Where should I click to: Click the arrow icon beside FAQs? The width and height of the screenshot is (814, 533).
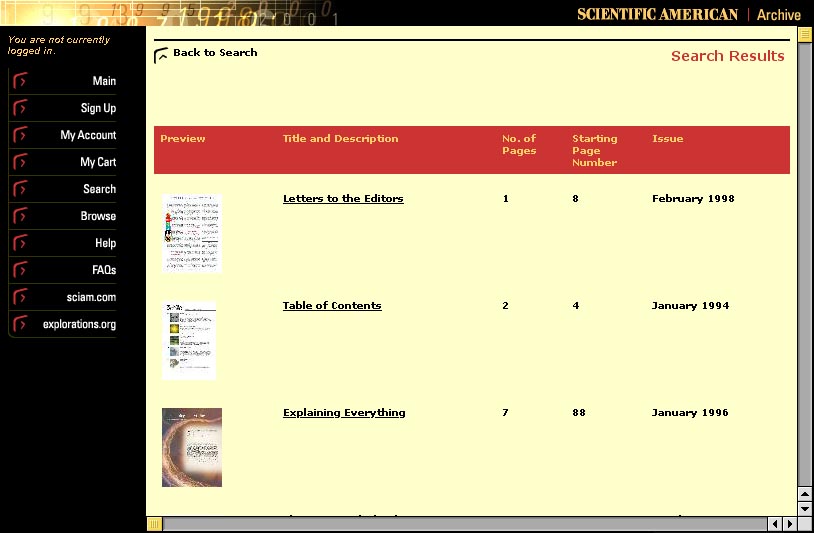[x=20, y=270]
